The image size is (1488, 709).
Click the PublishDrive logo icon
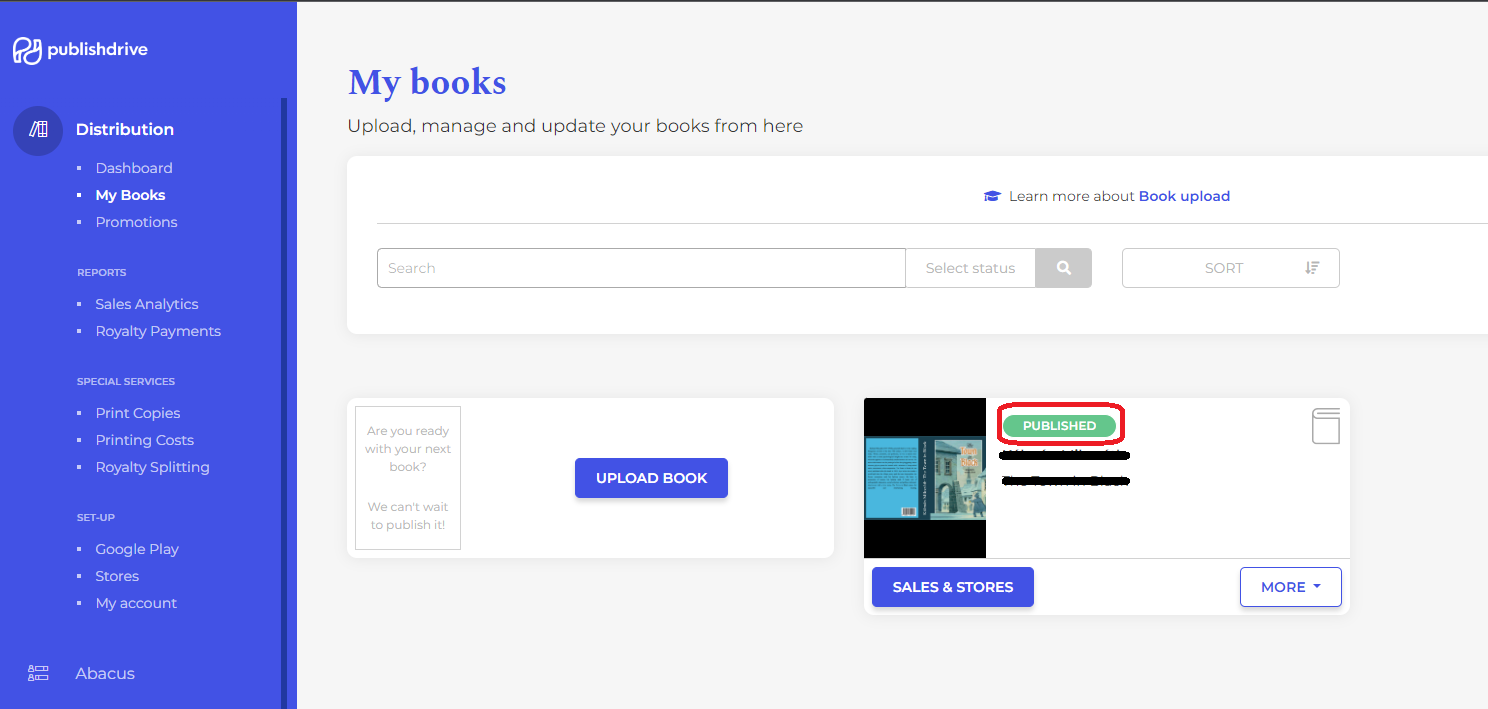(27, 48)
